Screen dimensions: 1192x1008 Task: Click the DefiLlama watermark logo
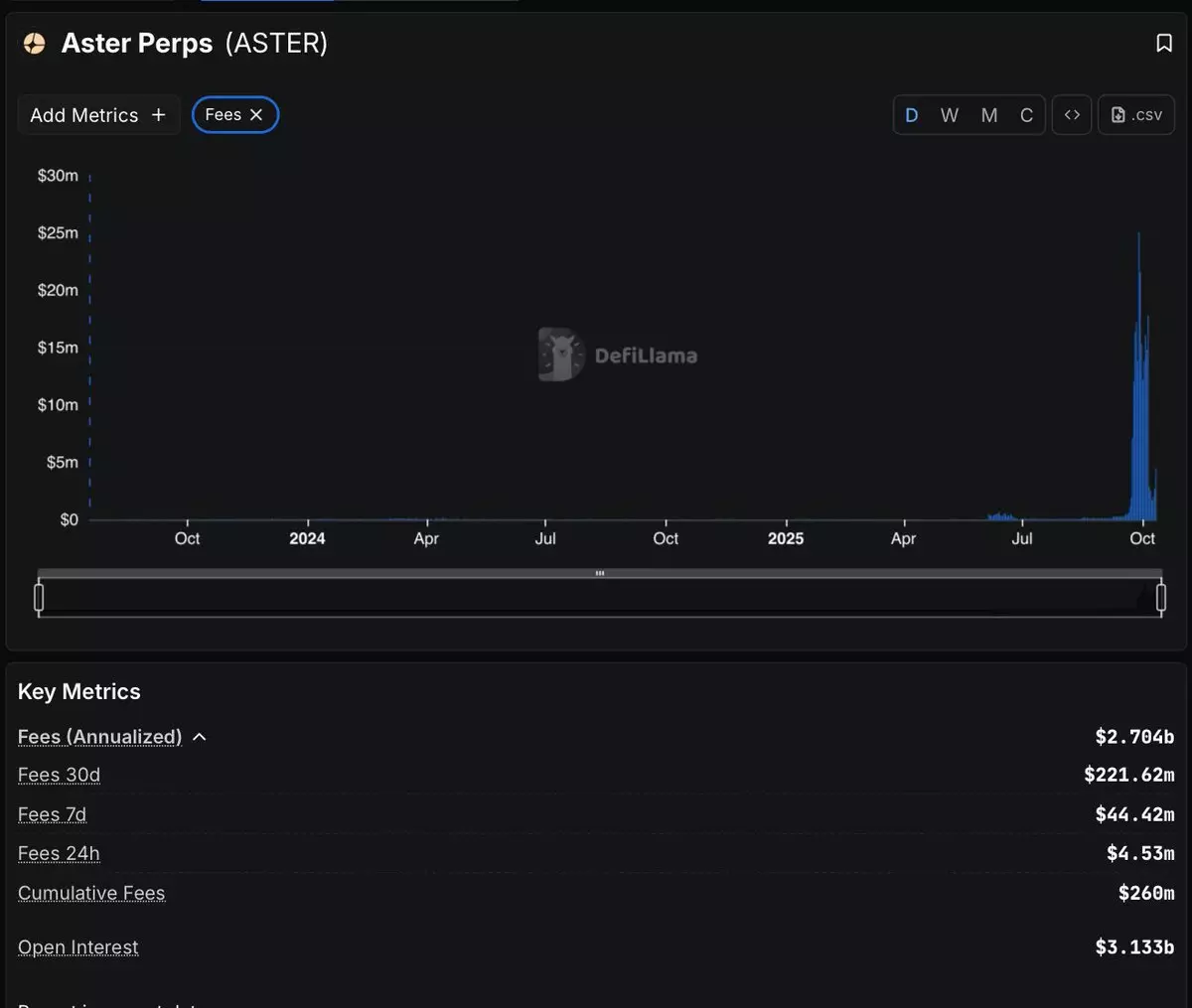(562, 355)
